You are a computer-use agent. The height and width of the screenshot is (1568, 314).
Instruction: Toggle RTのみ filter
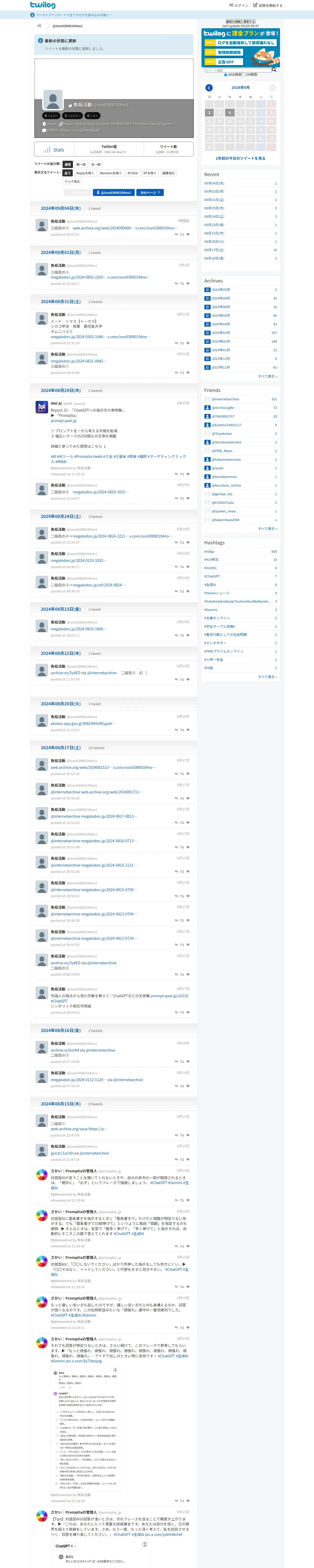132,173
